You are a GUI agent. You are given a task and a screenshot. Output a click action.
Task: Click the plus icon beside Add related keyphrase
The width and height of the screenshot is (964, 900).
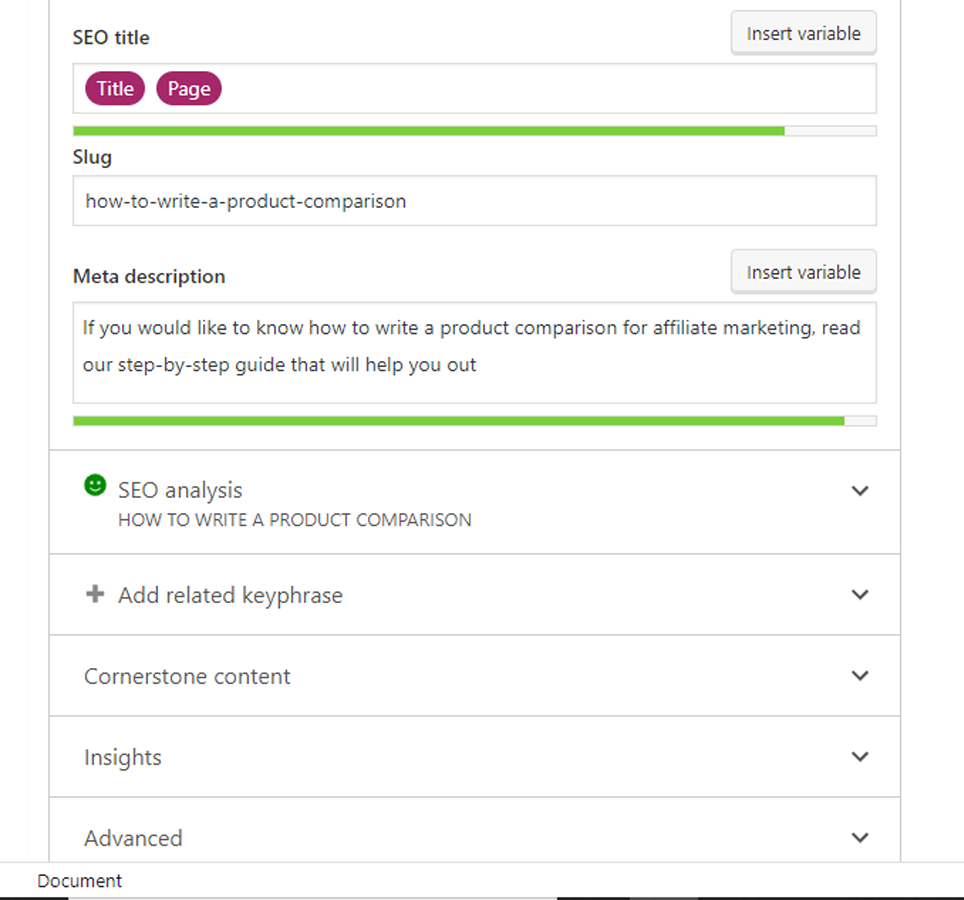point(95,594)
